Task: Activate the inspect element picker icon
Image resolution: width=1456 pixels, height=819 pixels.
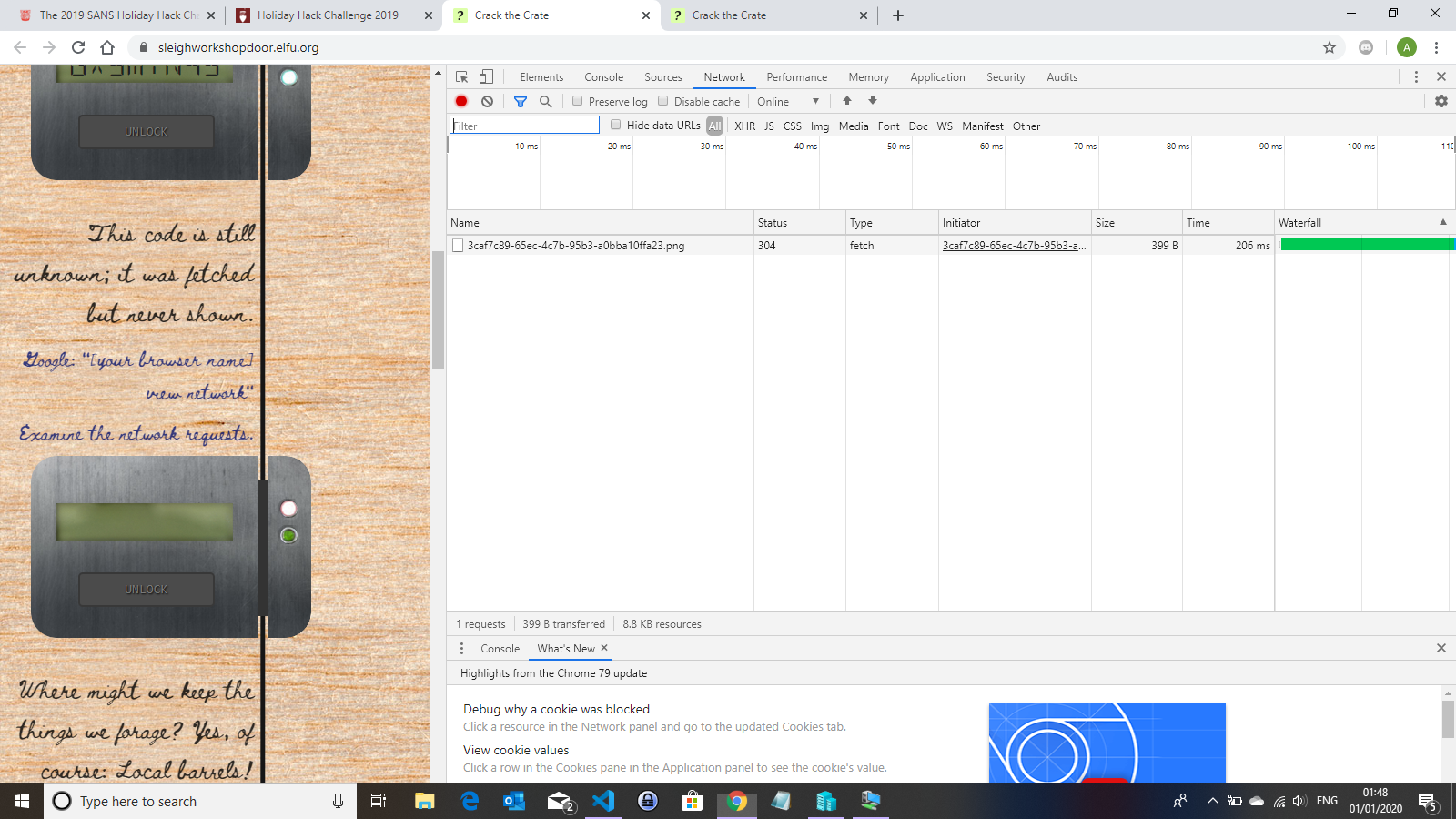Action: (462, 77)
